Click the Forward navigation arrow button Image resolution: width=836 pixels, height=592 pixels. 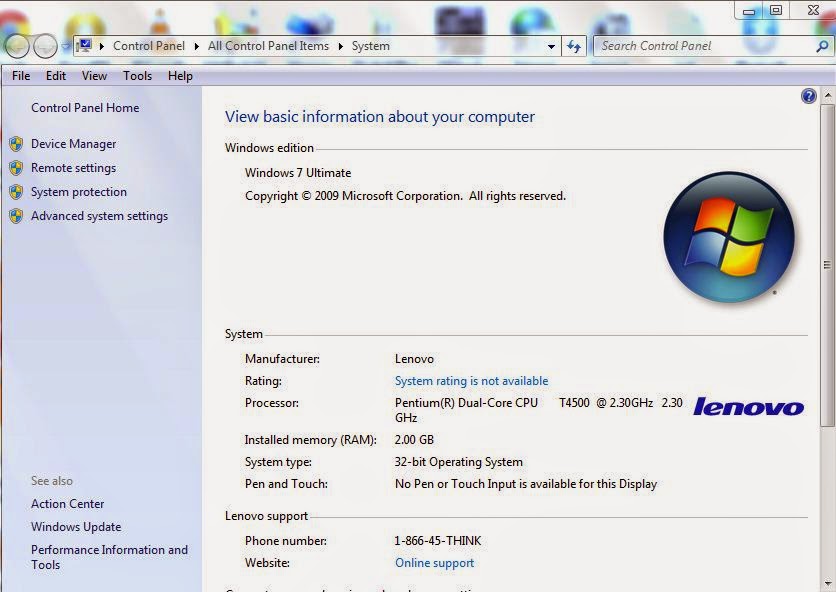click(x=45, y=46)
